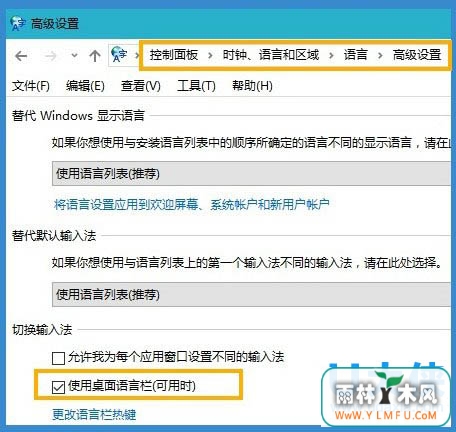Expand the chevron after 控制面板 breadcrumb
The height and width of the screenshot is (432, 456).
[x=210, y=55]
